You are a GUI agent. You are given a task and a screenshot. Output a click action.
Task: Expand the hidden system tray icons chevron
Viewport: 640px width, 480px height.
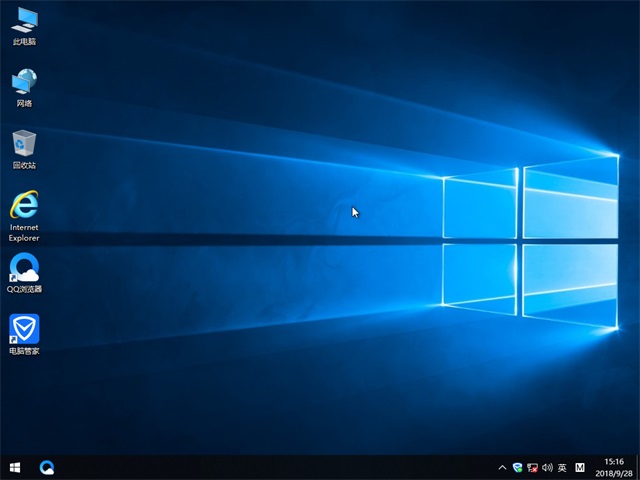click(502, 467)
